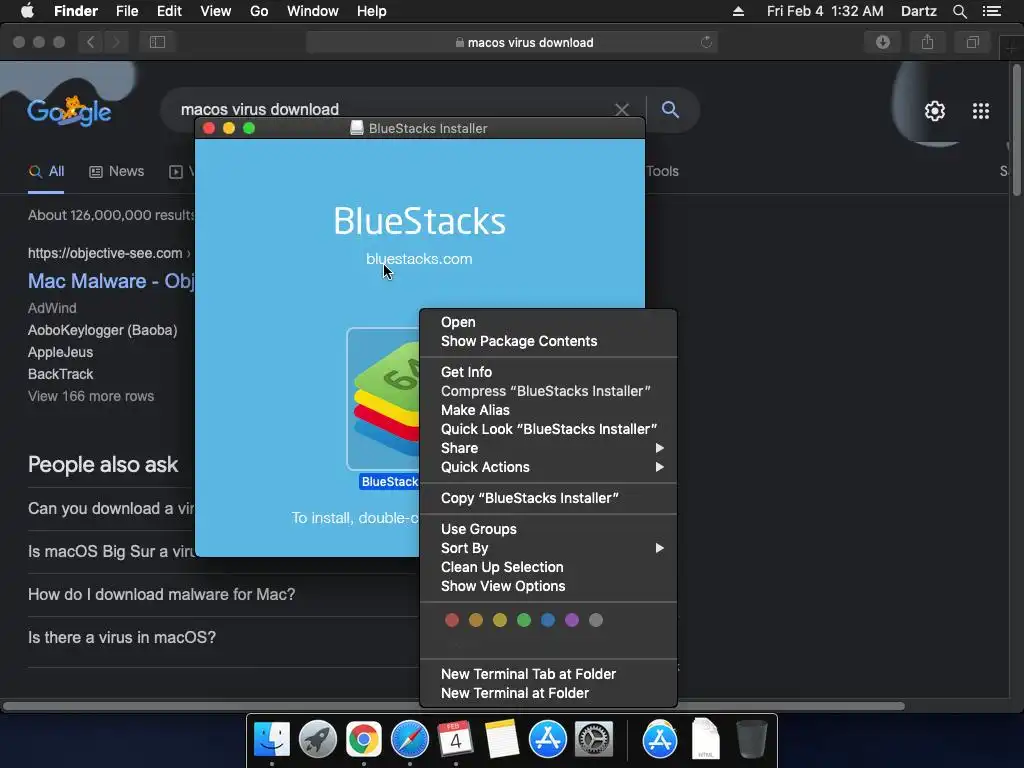Image resolution: width=1024 pixels, height=768 pixels.
Task: Open the Go menu
Action: [x=259, y=11]
